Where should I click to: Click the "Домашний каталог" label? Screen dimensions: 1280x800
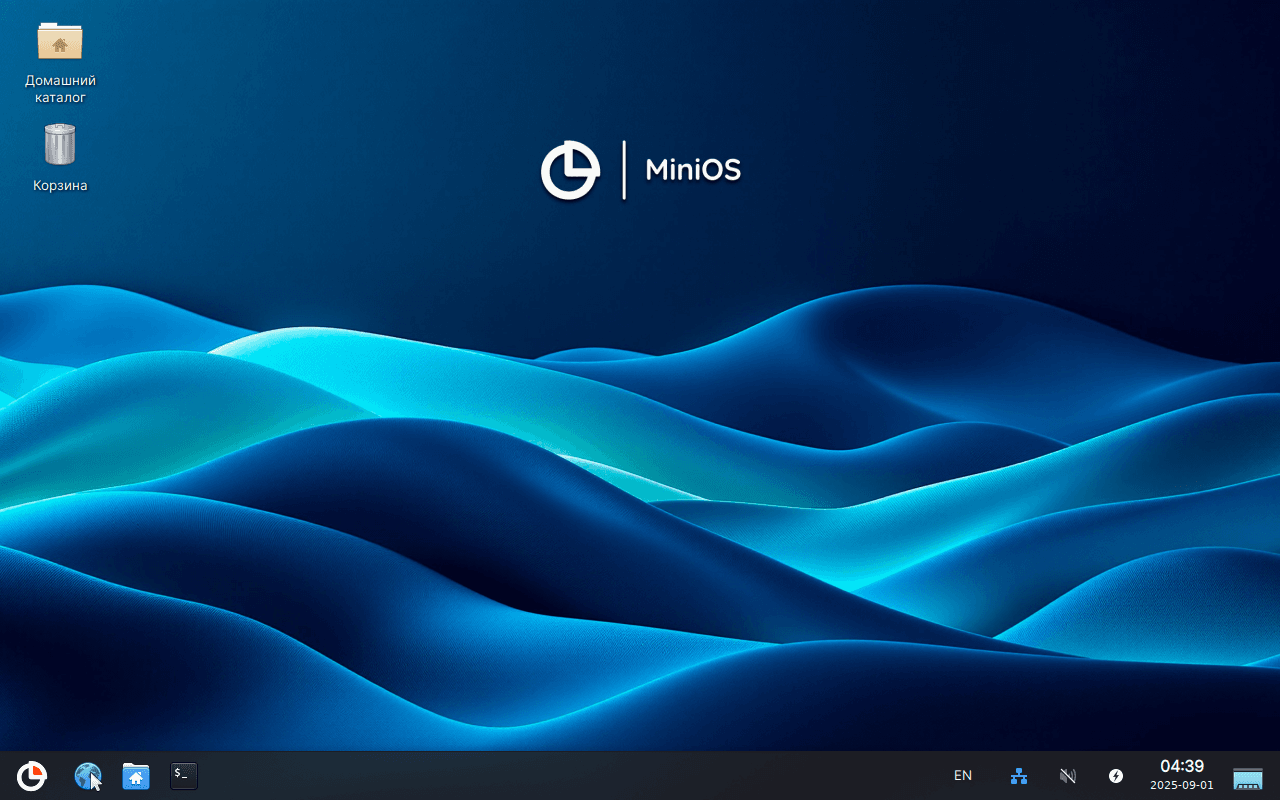tap(60, 89)
